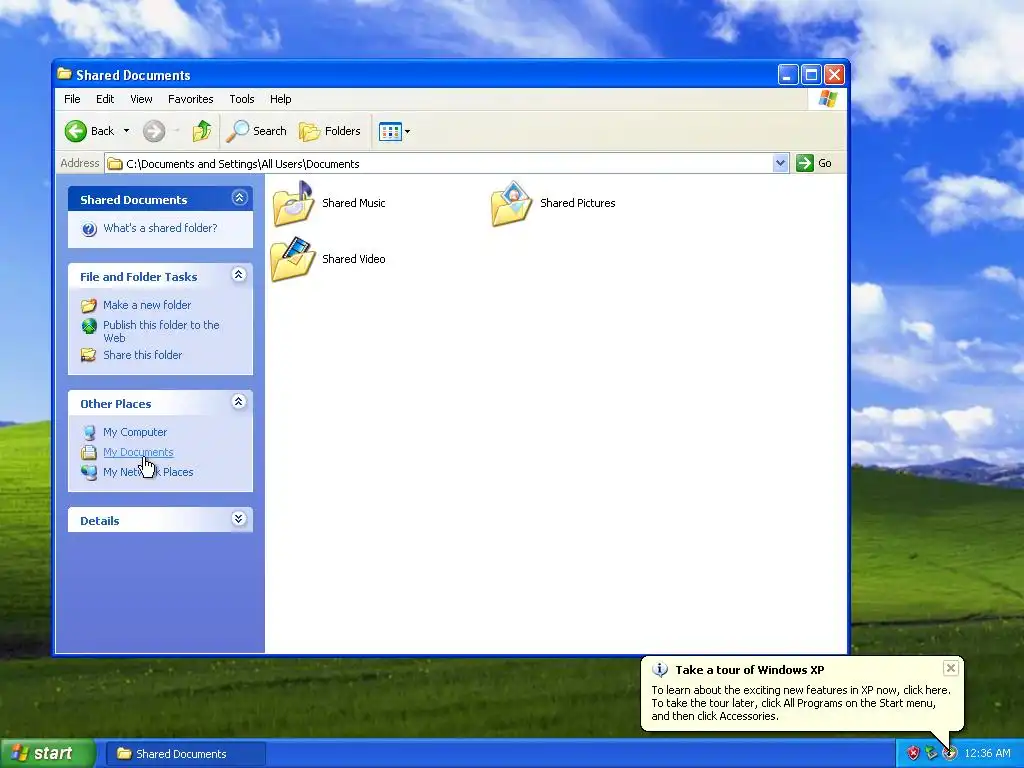Image resolution: width=1024 pixels, height=768 pixels.
Task: Click the Folders button label
Action: [x=343, y=131]
